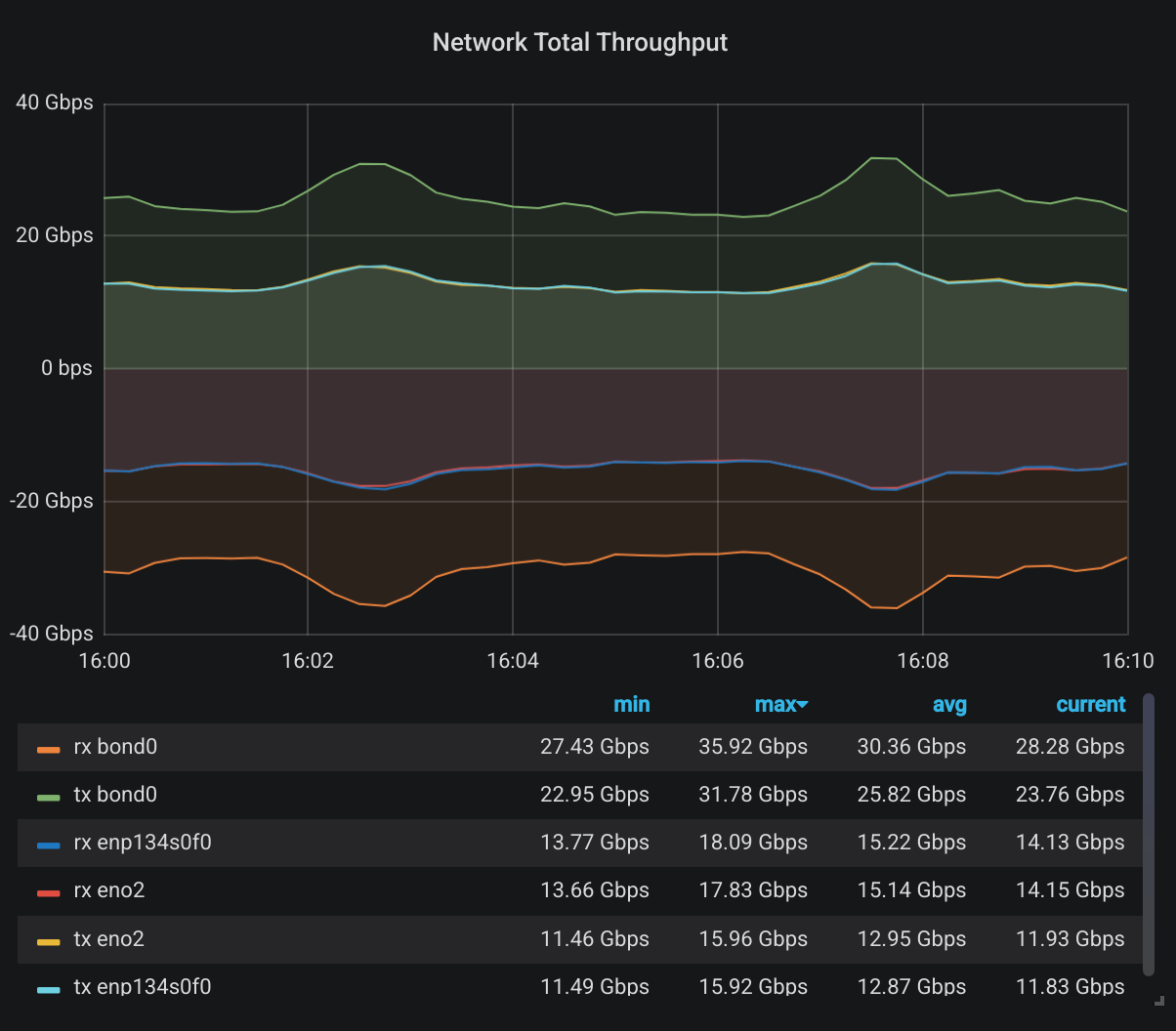Viewport: 1176px width, 1031px height.
Task: Toggle the rx bond0 series label
Action: coord(115,747)
